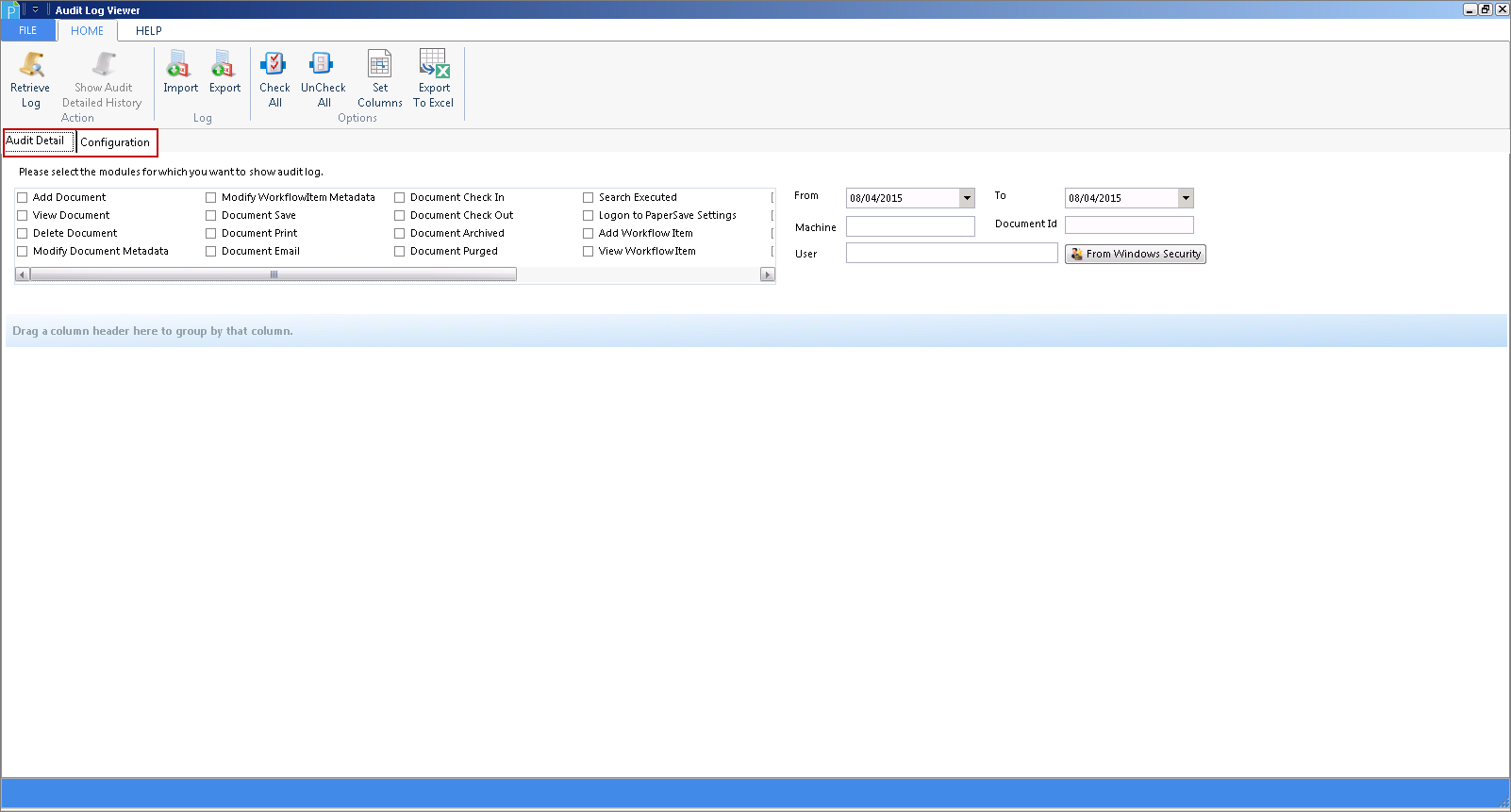Check the Document Check Out option
Viewport: 1511px width, 812px height.
pos(399,216)
